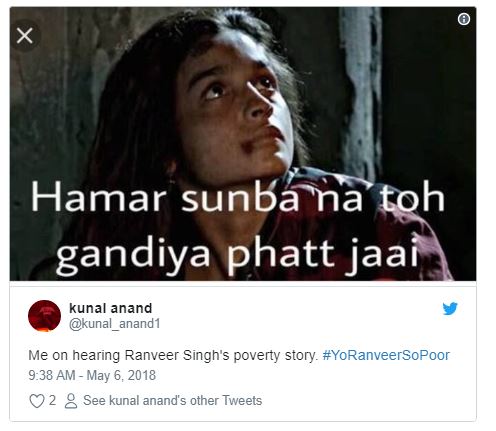
Task: Click the person silhouette icon beside other Tweets
Action: pyautogui.click(x=71, y=401)
